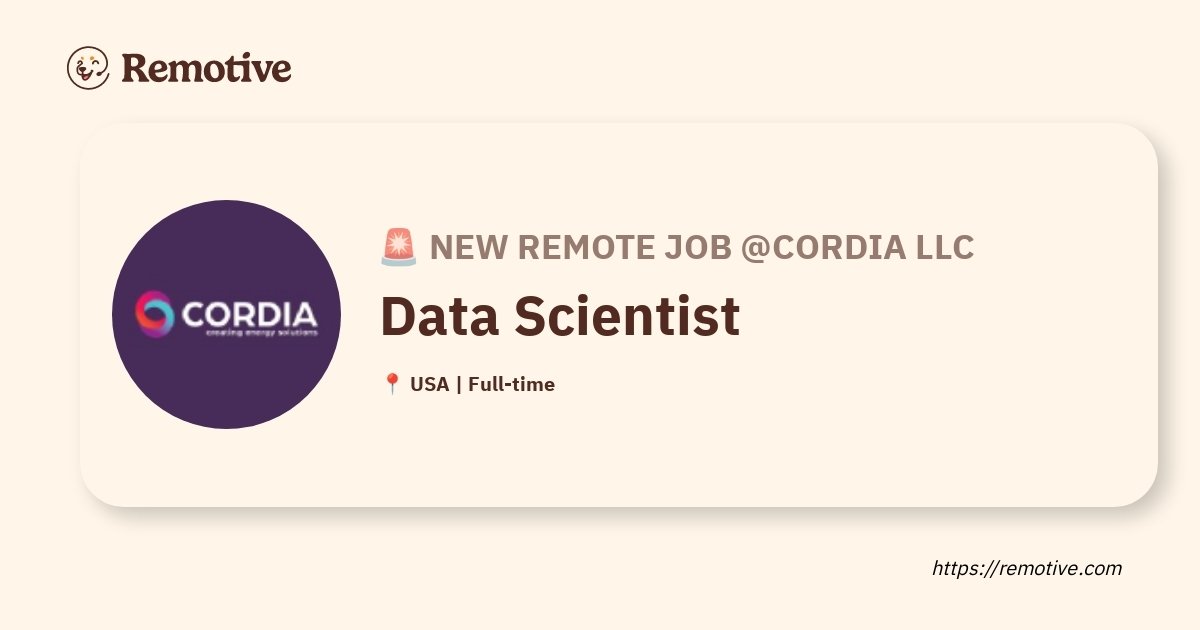Click the red siren emoji icon
1200x630 pixels.
click(398, 247)
